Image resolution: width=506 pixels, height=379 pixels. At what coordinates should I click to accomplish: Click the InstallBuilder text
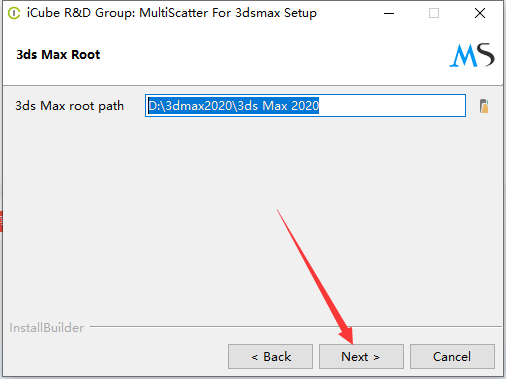(x=46, y=328)
